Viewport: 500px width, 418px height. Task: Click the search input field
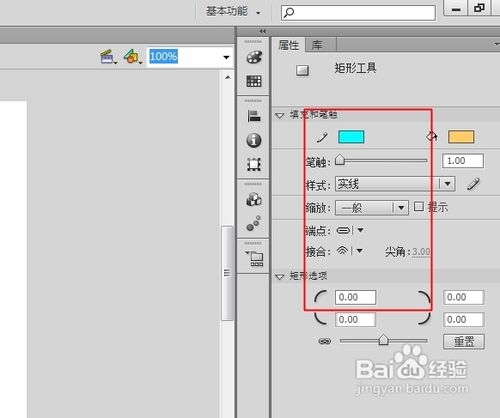[x=358, y=13]
